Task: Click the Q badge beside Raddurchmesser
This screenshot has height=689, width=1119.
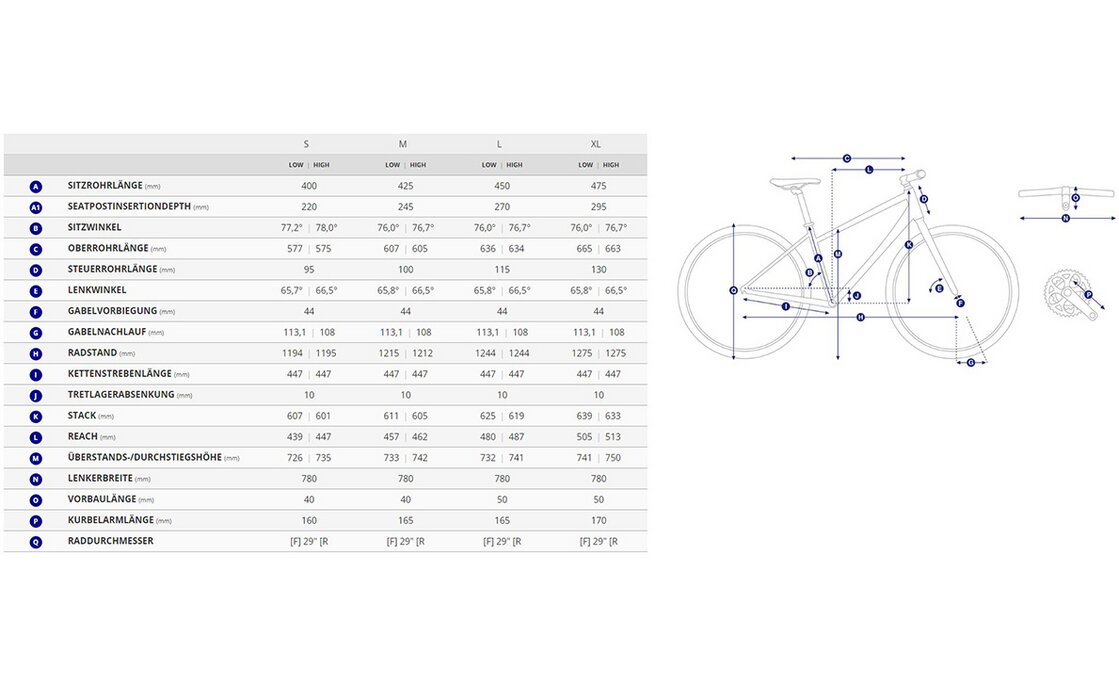Action: [x=36, y=541]
